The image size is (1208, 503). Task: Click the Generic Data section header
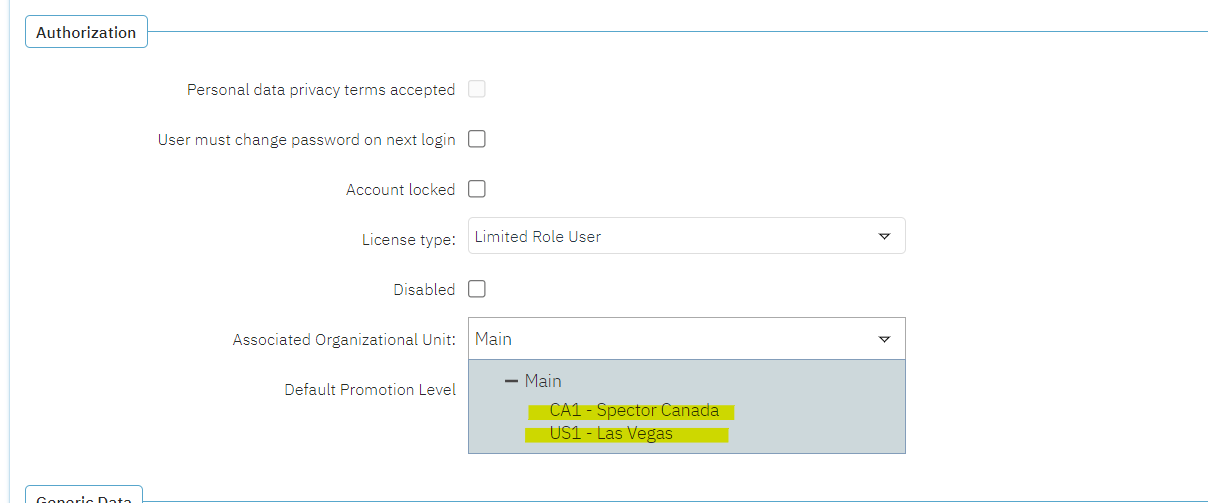(x=86, y=496)
